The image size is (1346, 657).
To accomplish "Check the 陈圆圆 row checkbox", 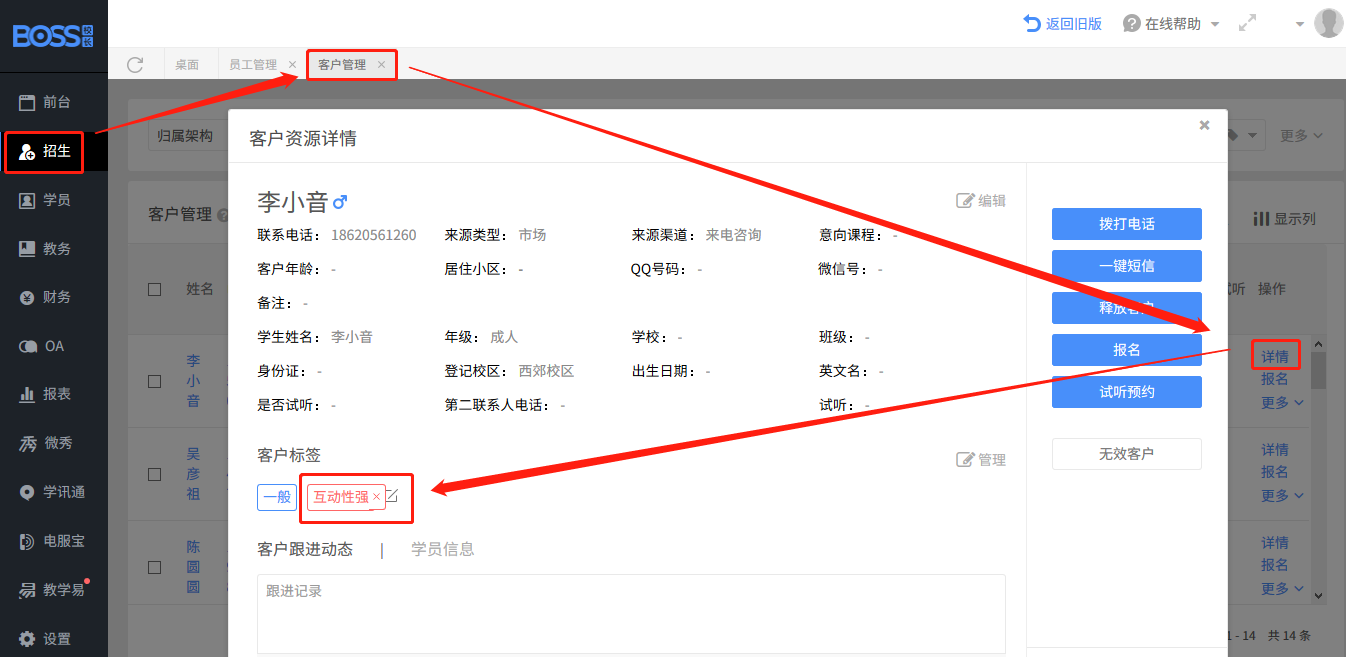I will (x=154, y=567).
